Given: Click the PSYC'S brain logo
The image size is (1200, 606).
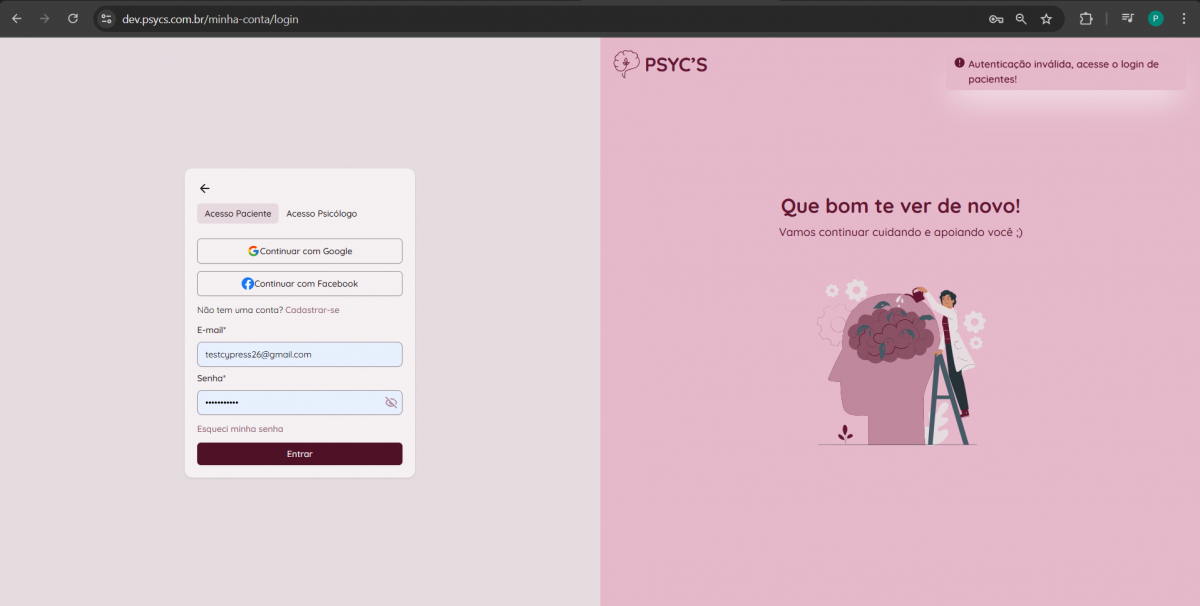Looking at the screenshot, I should click(626, 64).
